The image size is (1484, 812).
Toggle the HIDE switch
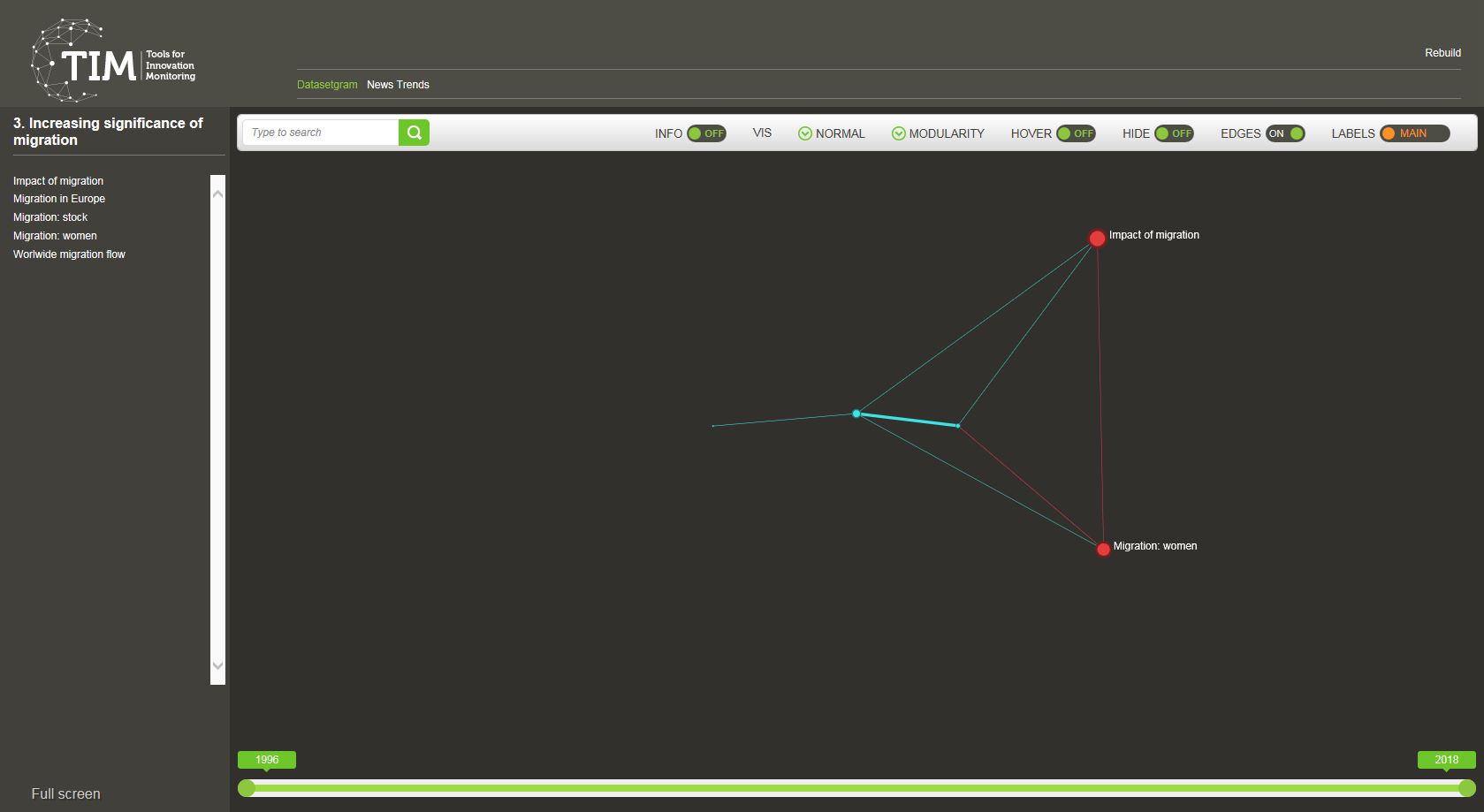(1174, 133)
